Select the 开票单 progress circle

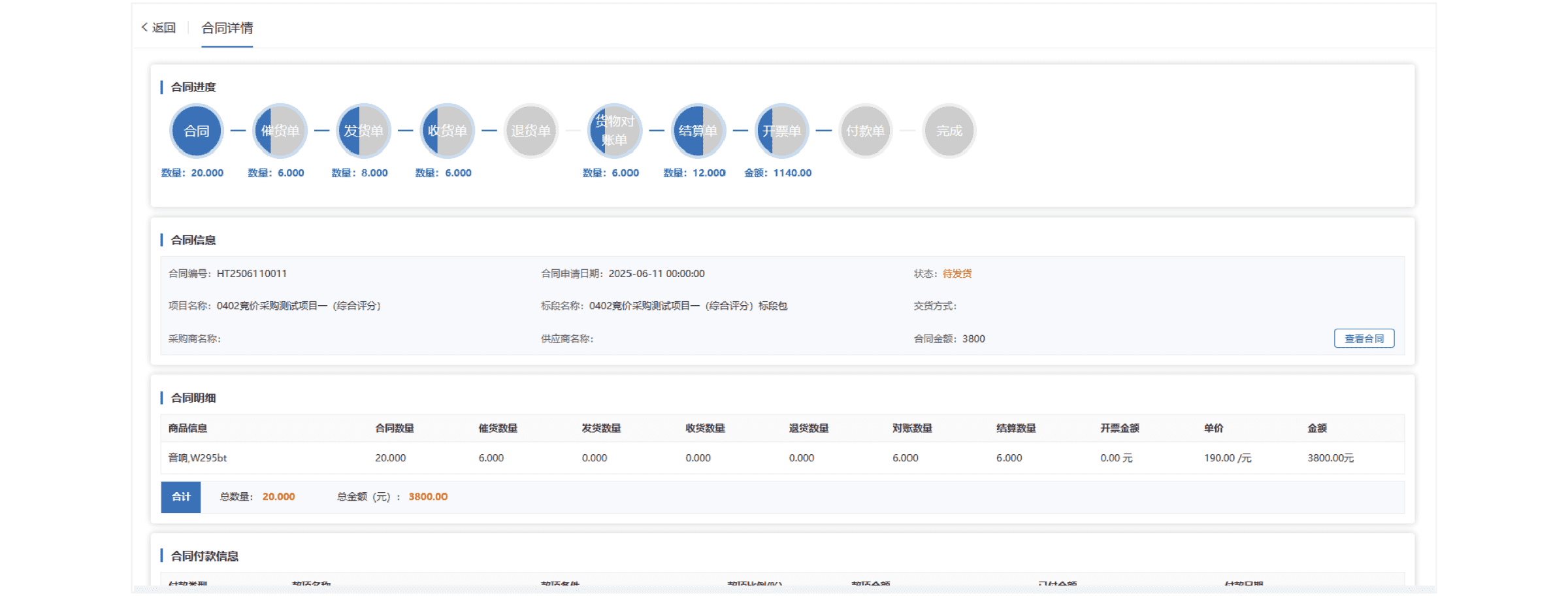[781, 131]
